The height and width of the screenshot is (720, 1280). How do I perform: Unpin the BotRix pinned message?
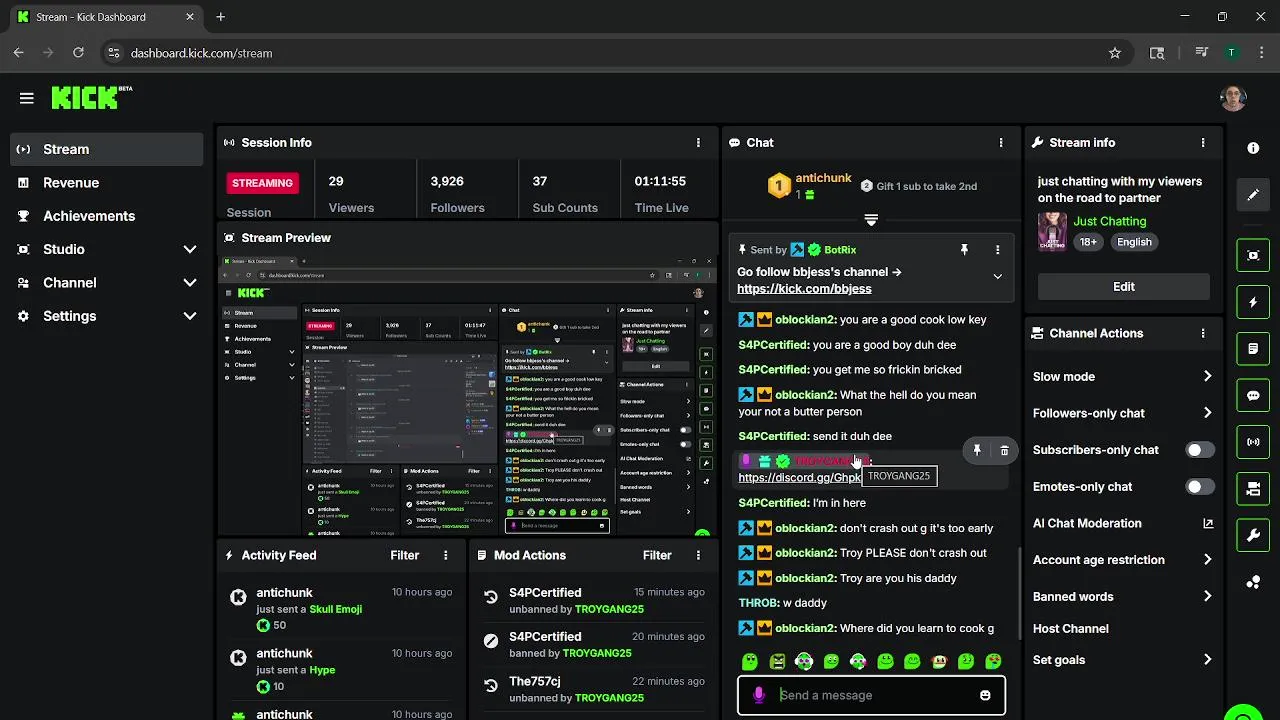(x=964, y=250)
